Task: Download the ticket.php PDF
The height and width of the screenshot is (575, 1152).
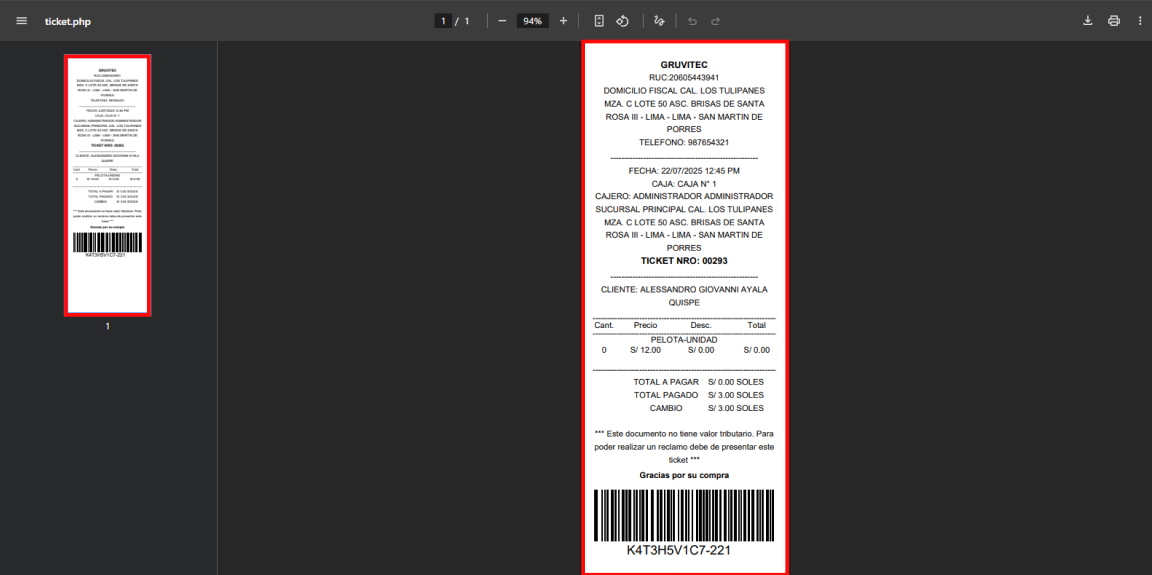Action: pyautogui.click(x=1088, y=21)
